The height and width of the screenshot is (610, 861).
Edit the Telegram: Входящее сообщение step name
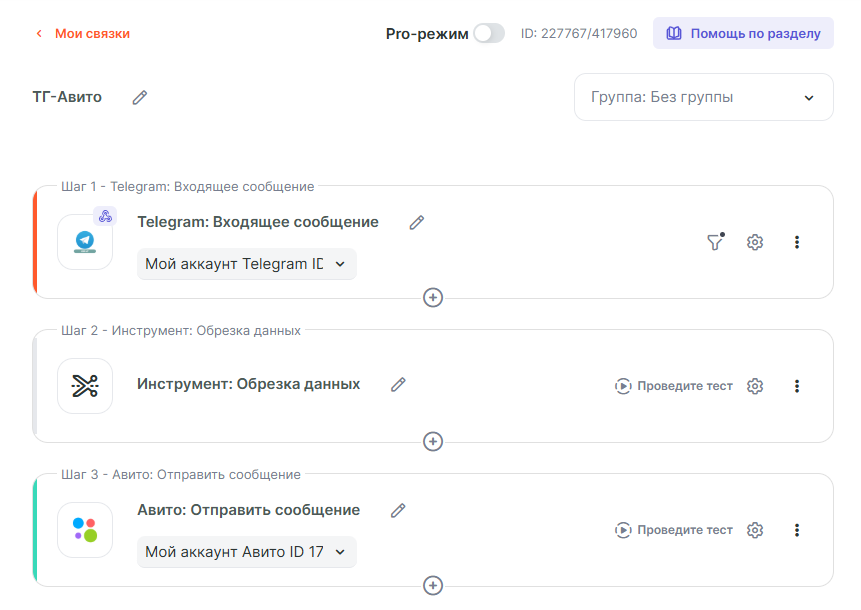tap(417, 223)
